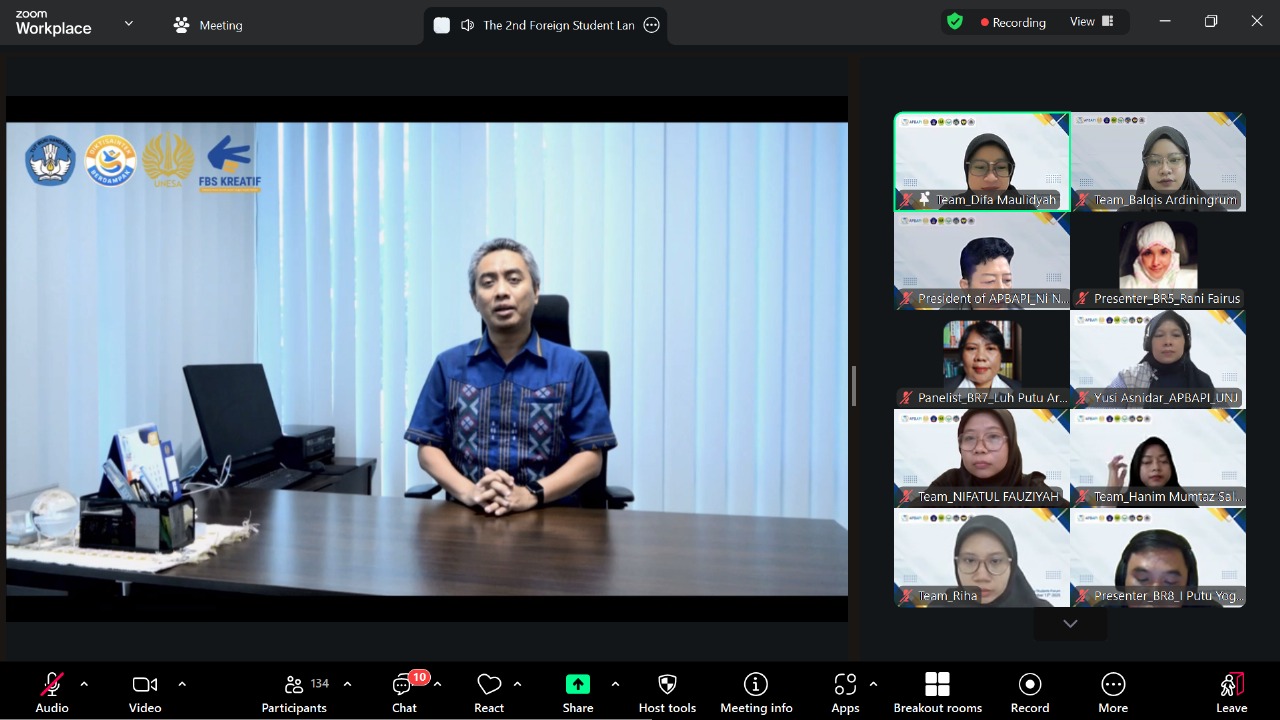1280x720 pixels.
Task: Toggle the camera with Video button
Action: click(145, 692)
